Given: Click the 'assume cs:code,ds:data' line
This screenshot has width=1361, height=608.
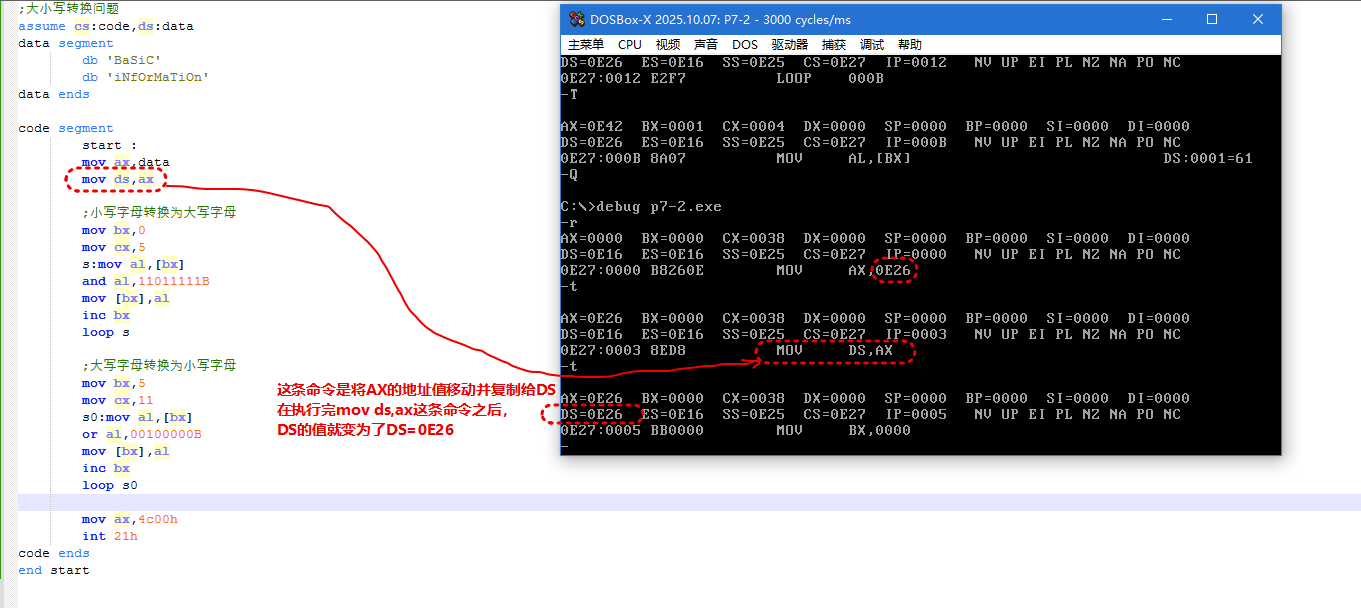Looking at the screenshot, I should 106,26.
